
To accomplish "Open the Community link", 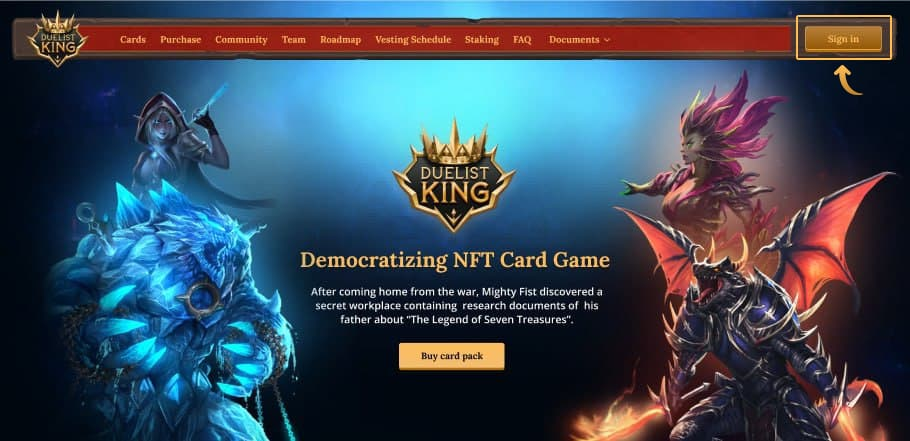I will pyautogui.click(x=241, y=39).
